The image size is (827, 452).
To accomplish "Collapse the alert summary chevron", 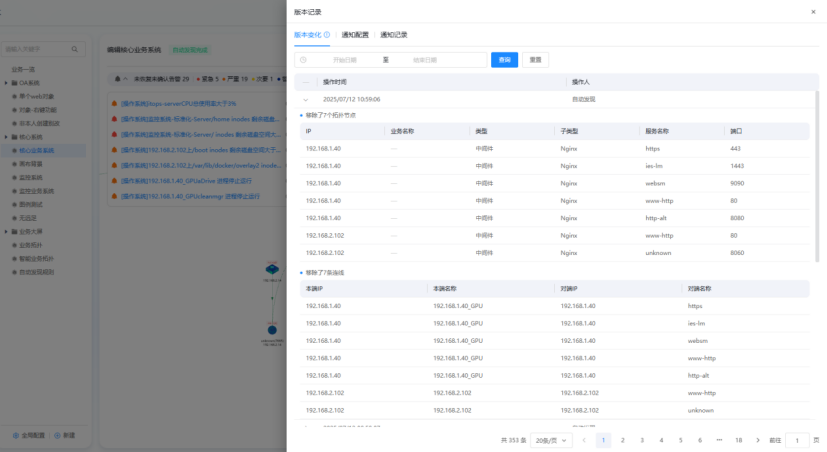I will pyautogui.click(x=126, y=79).
